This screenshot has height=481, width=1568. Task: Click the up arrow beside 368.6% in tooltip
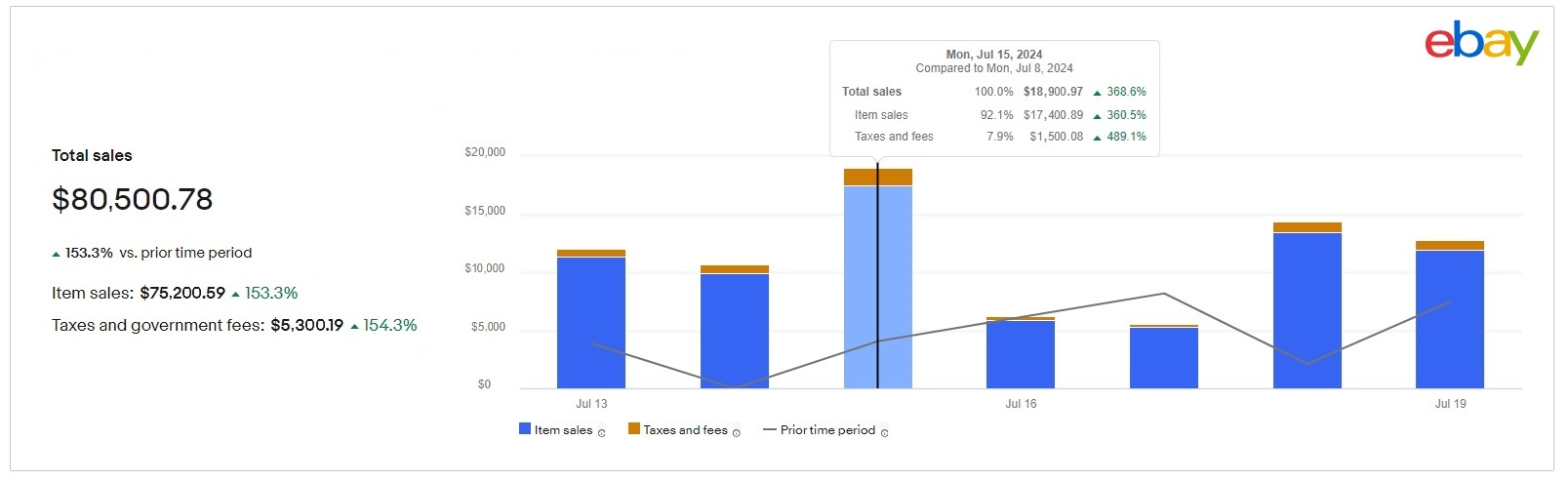pyautogui.click(x=1097, y=93)
